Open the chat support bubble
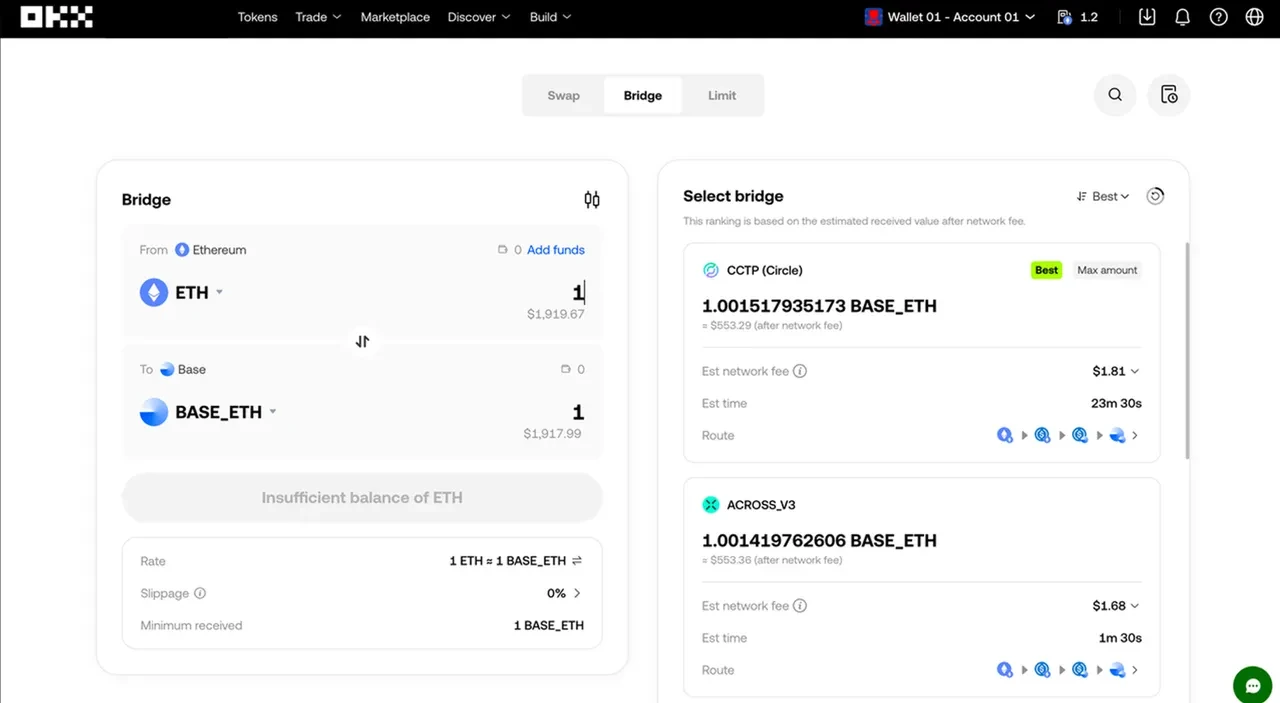Screen dimensions: 1280x703 point(1252,686)
